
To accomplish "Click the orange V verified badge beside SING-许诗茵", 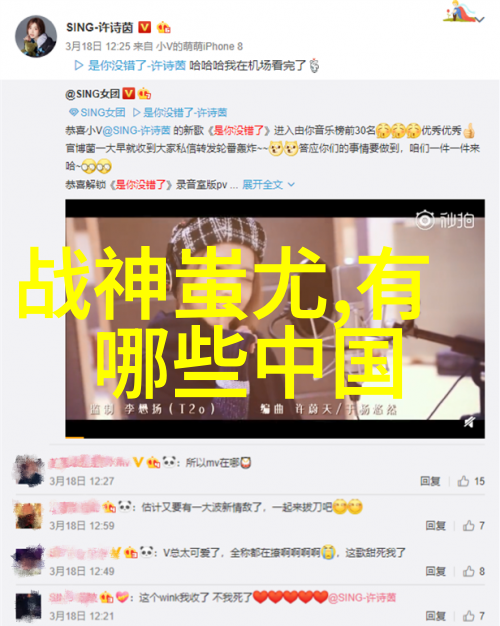I will [145, 27].
